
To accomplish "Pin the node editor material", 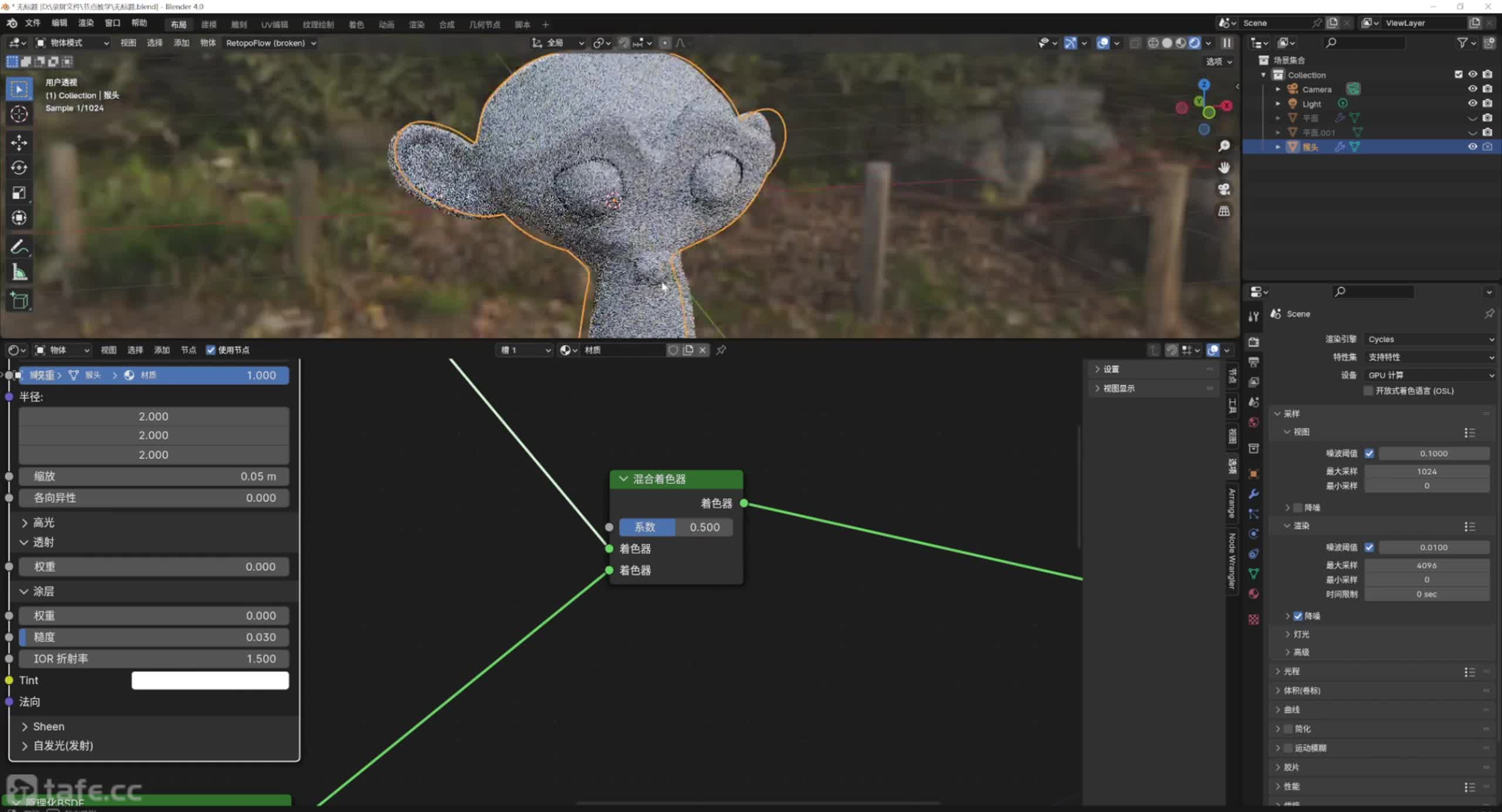I will (x=721, y=350).
